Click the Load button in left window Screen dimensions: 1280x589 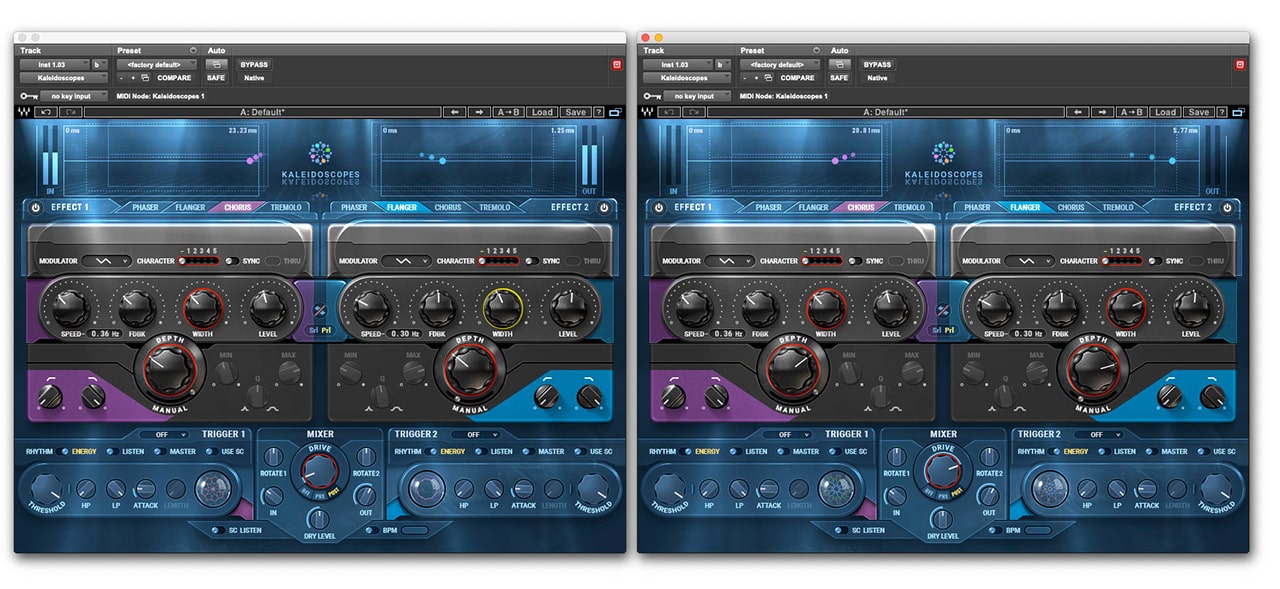click(x=542, y=112)
